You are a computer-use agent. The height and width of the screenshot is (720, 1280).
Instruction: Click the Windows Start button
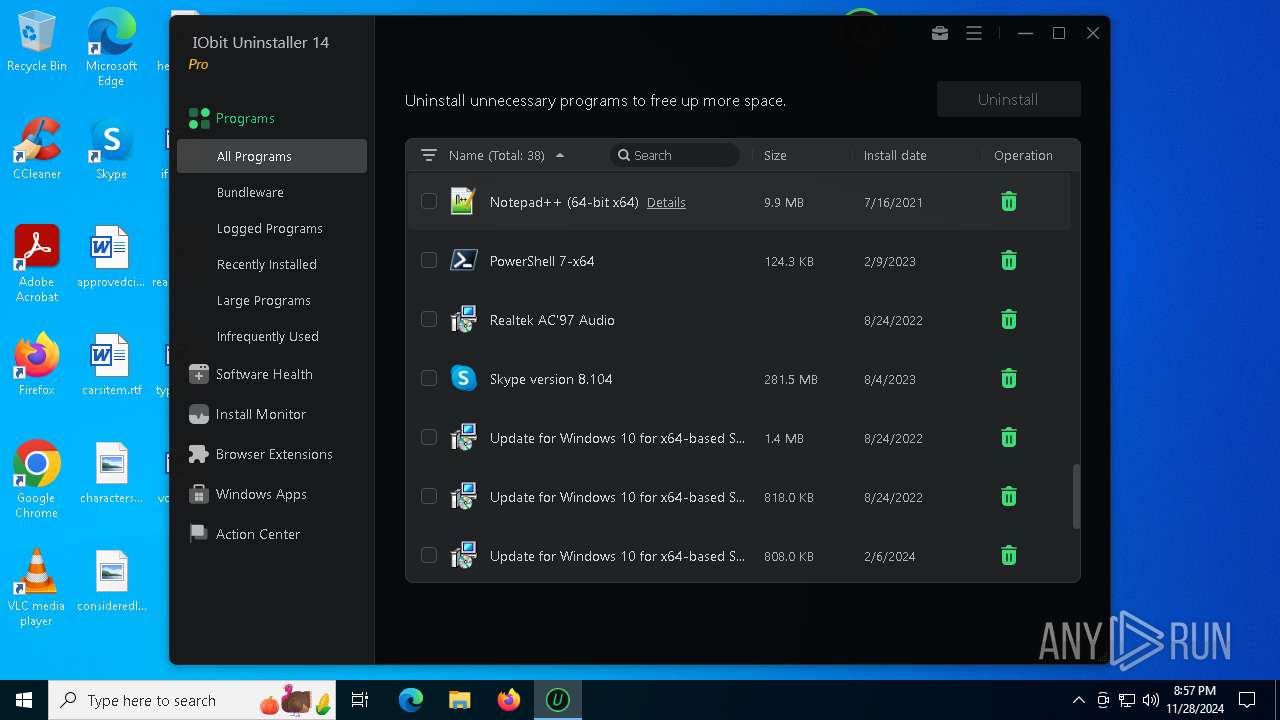click(24, 700)
